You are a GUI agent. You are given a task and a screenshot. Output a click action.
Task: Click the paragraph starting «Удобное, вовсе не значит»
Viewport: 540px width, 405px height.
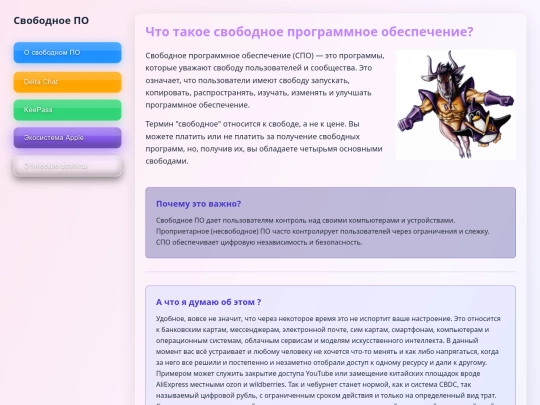(x=328, y=360)
